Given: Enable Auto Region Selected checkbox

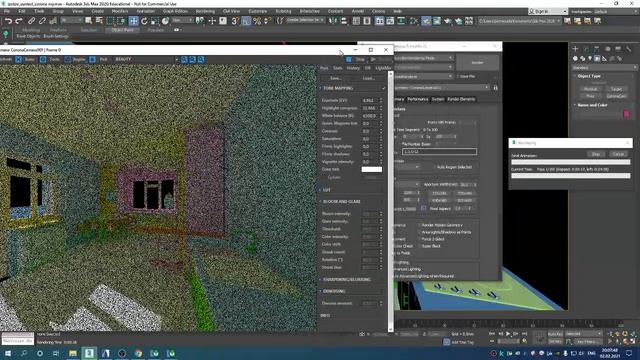Looking at the screenshot, I should tap(434, 167).
